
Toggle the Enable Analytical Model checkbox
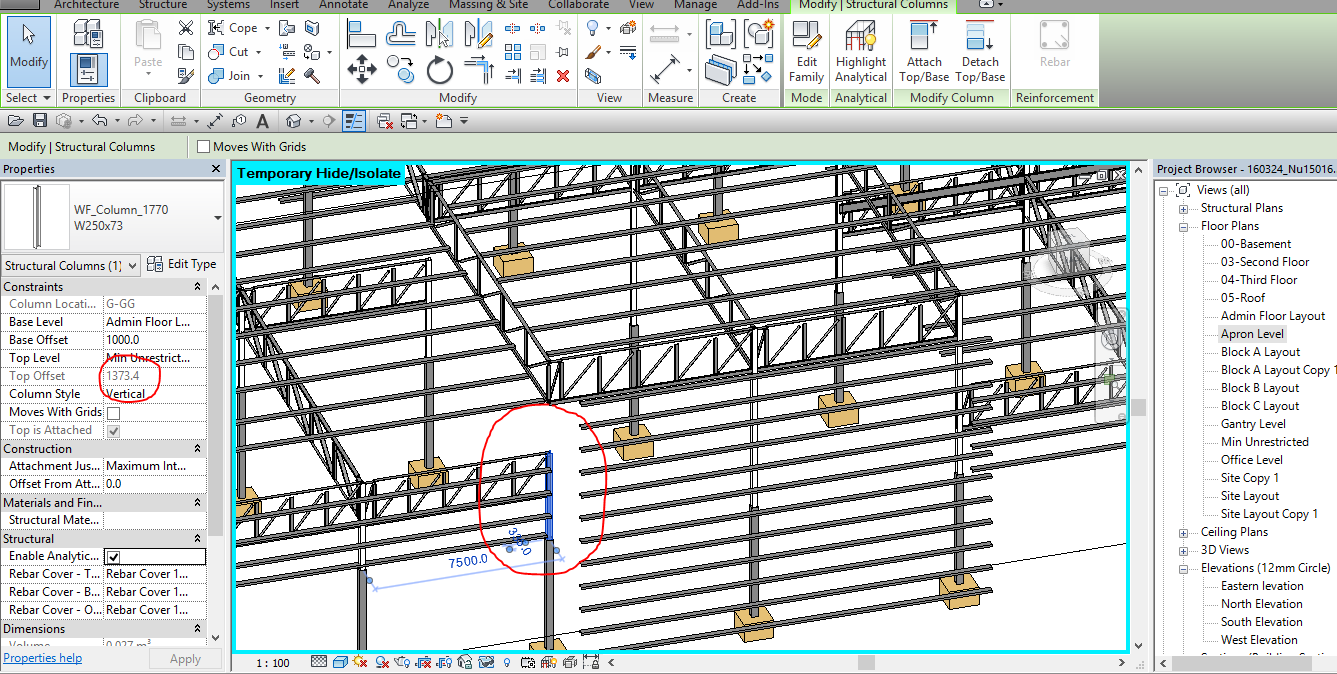(x=113, y=556)
